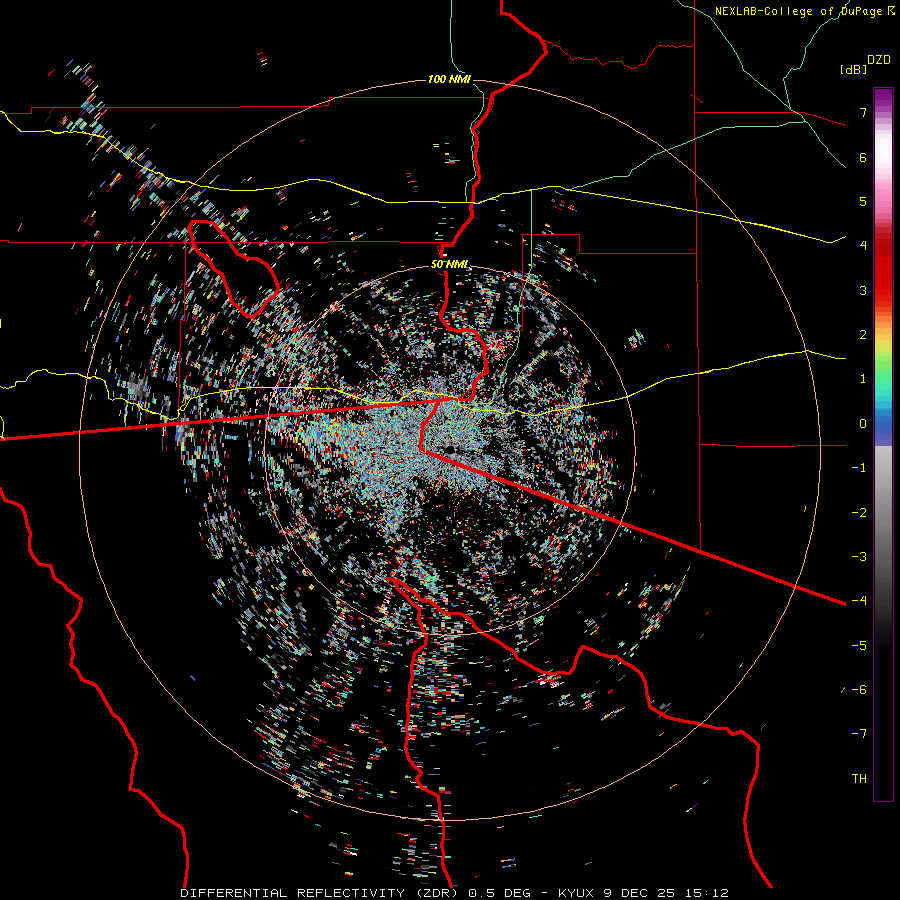This screenshot has width=900, height=900.
Task: Click the -6 value on color scale
Action: [x=859, y=689]
